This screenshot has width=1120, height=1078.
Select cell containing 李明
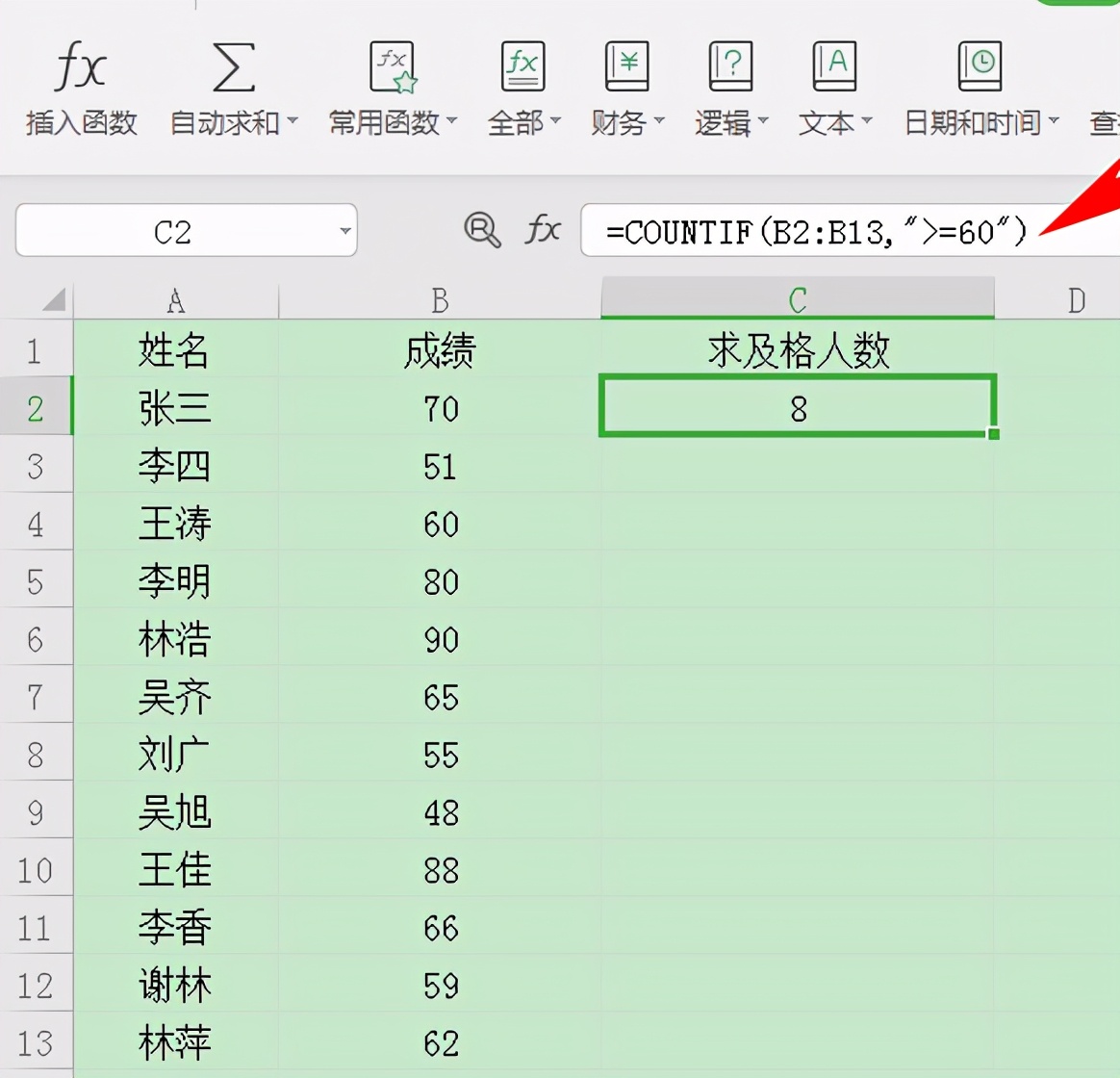pyautogui.click(x=176, y=580)
